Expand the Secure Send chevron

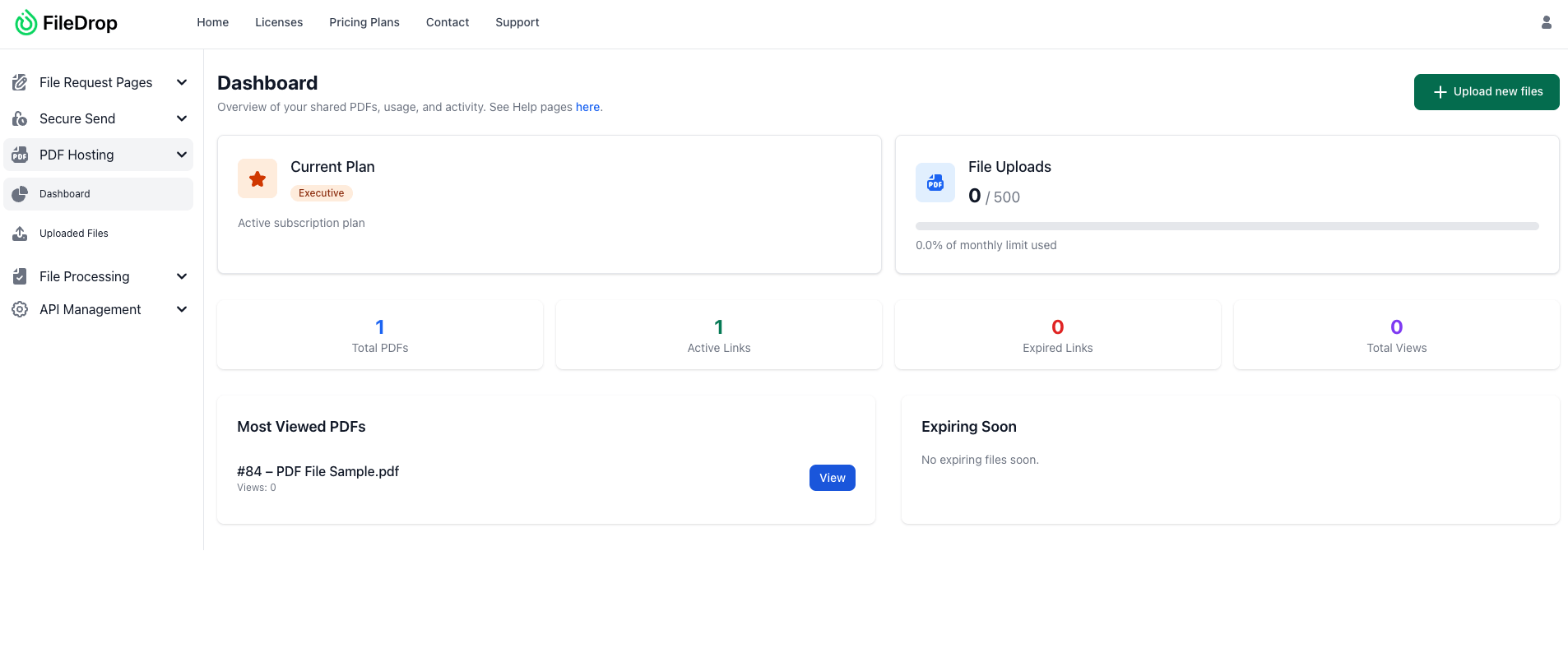point(182,118)
